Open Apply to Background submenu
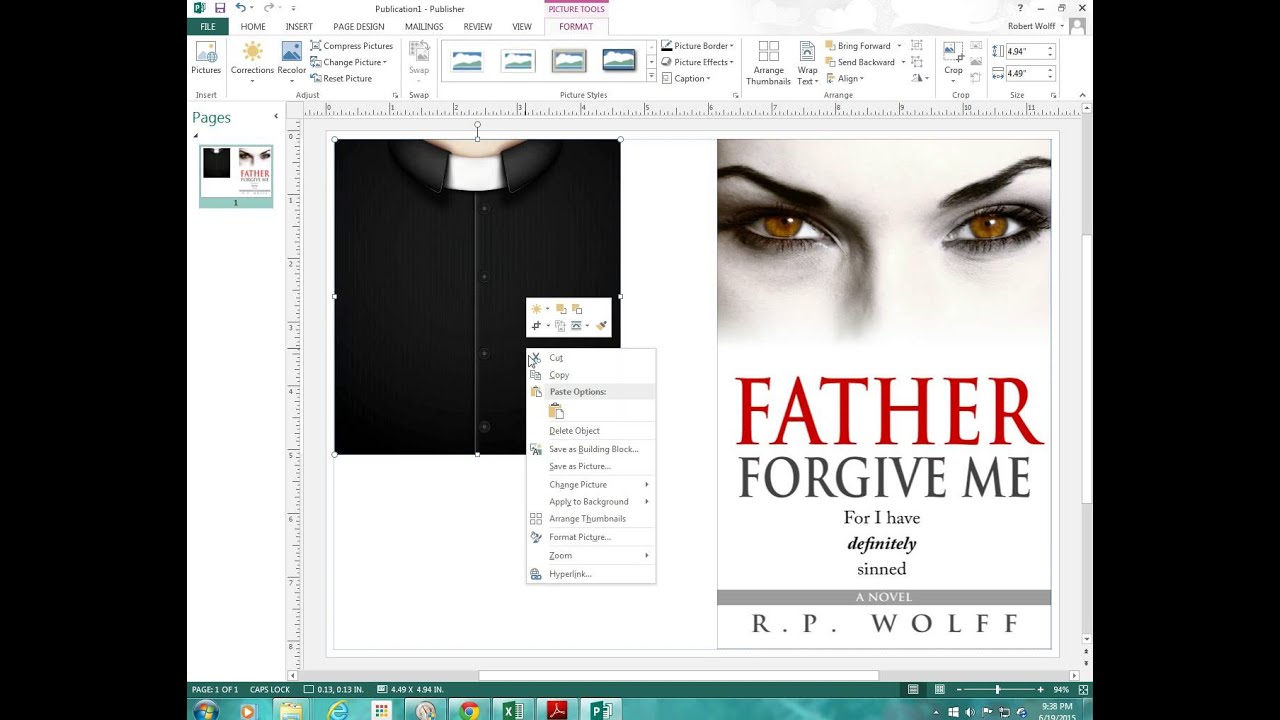Image resolution: width=1280 pixels, height=720 pixels. click(x=591, y=502)
